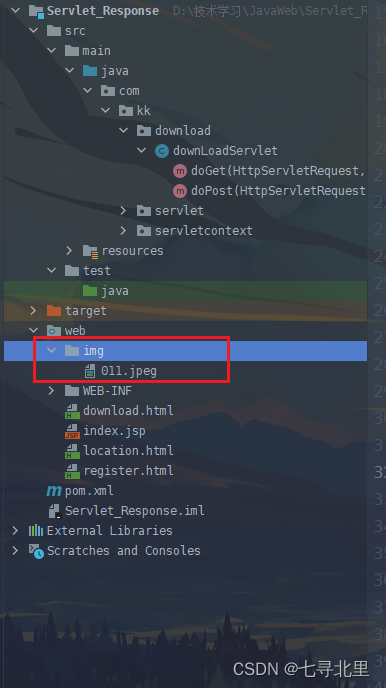Select index.jsp file
386x688 pixels.
114,431
